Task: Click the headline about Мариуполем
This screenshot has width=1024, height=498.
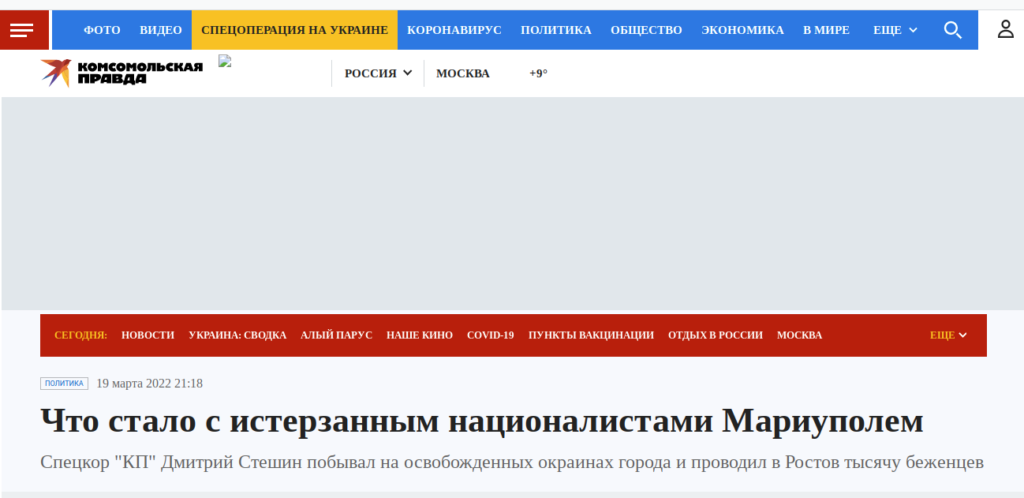Action: [482, 422]
